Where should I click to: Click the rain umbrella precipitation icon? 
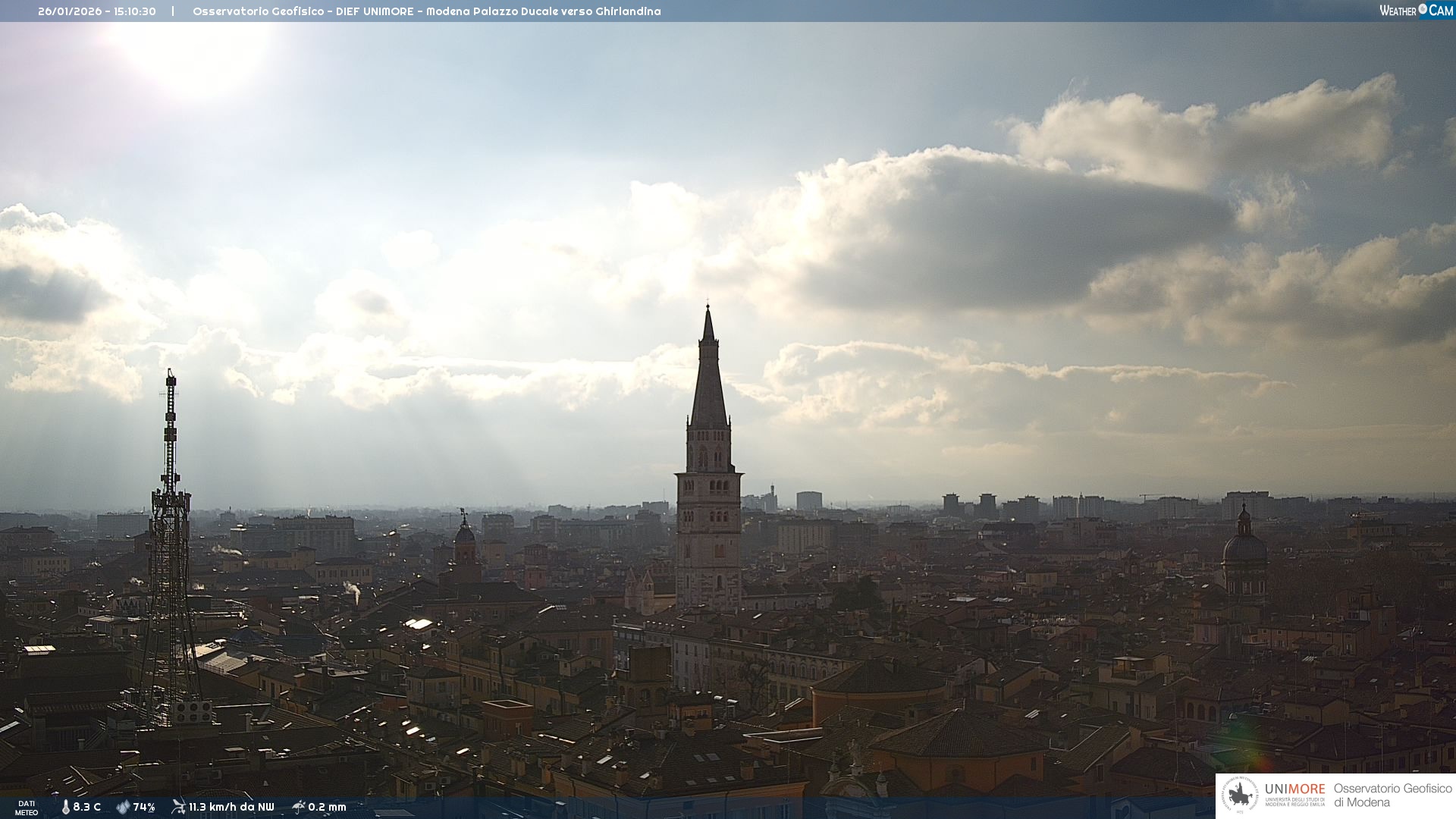[x=298, y=807]
